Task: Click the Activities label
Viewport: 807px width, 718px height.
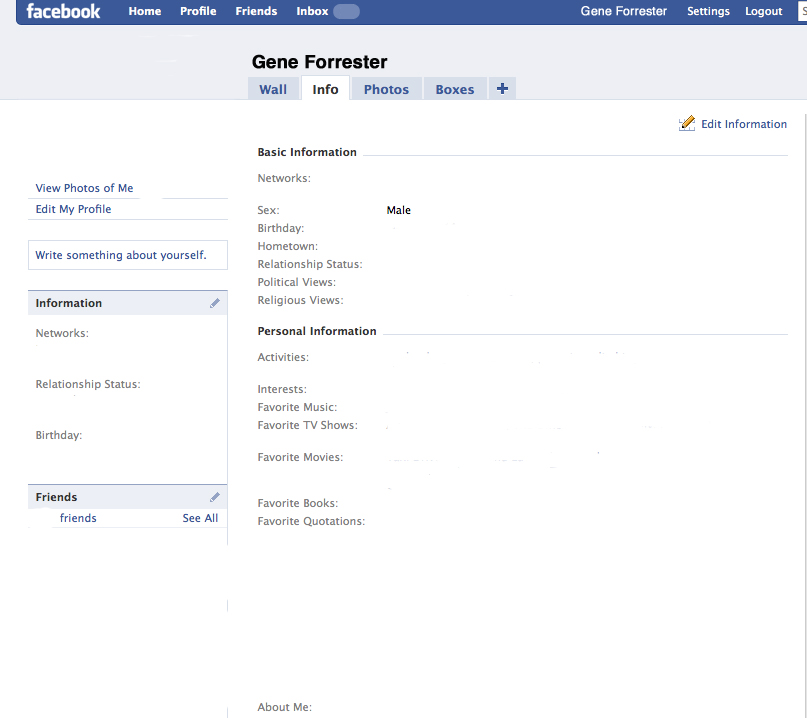Action: pyautogui.click(x=283, y=357)
